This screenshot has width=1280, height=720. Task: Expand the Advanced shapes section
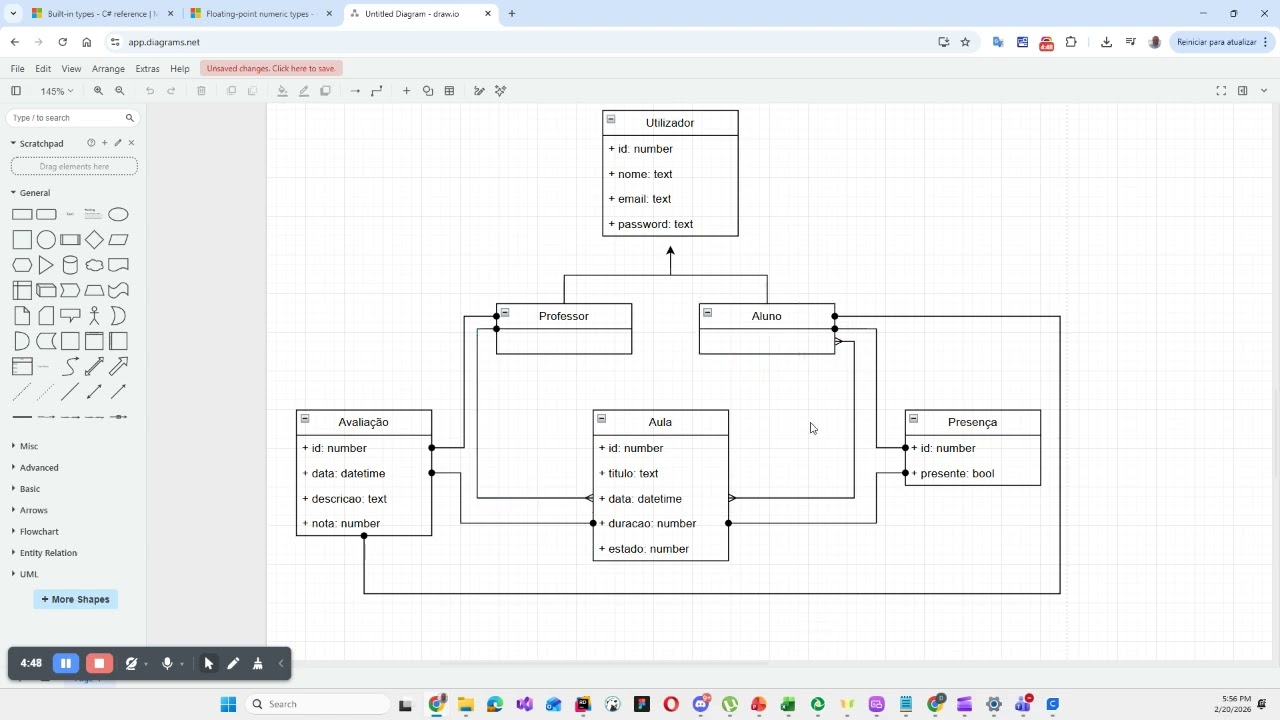[35, 468]
